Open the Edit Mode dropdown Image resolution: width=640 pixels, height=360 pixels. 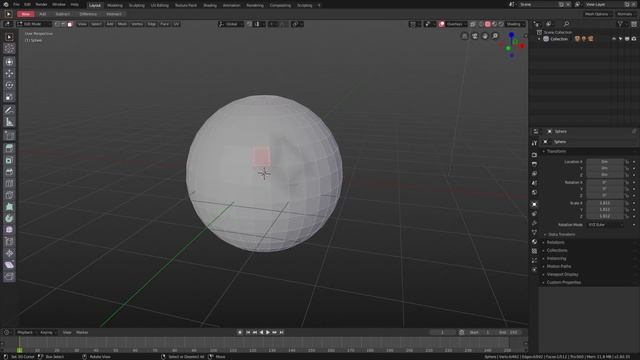[33, 24]
